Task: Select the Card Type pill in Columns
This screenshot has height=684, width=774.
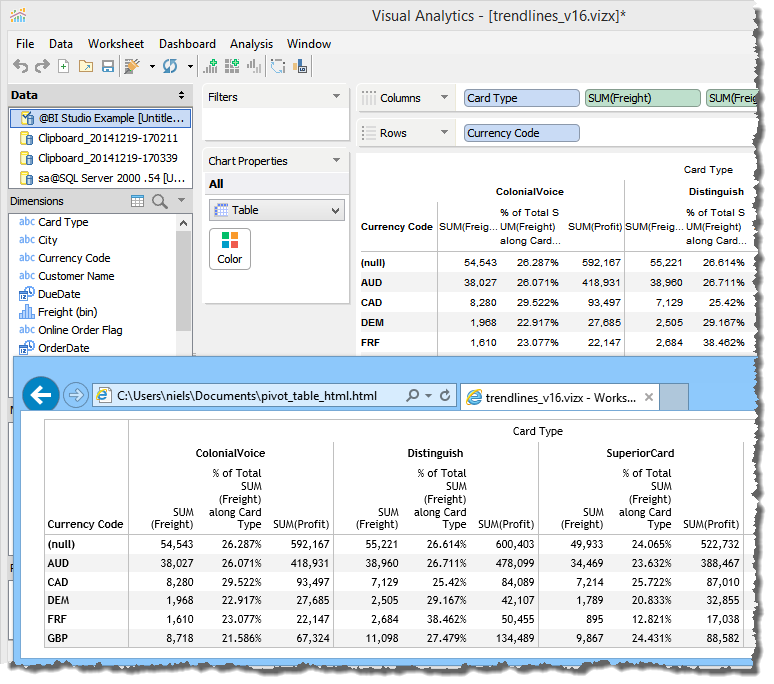Action: (x=521, y=98)
